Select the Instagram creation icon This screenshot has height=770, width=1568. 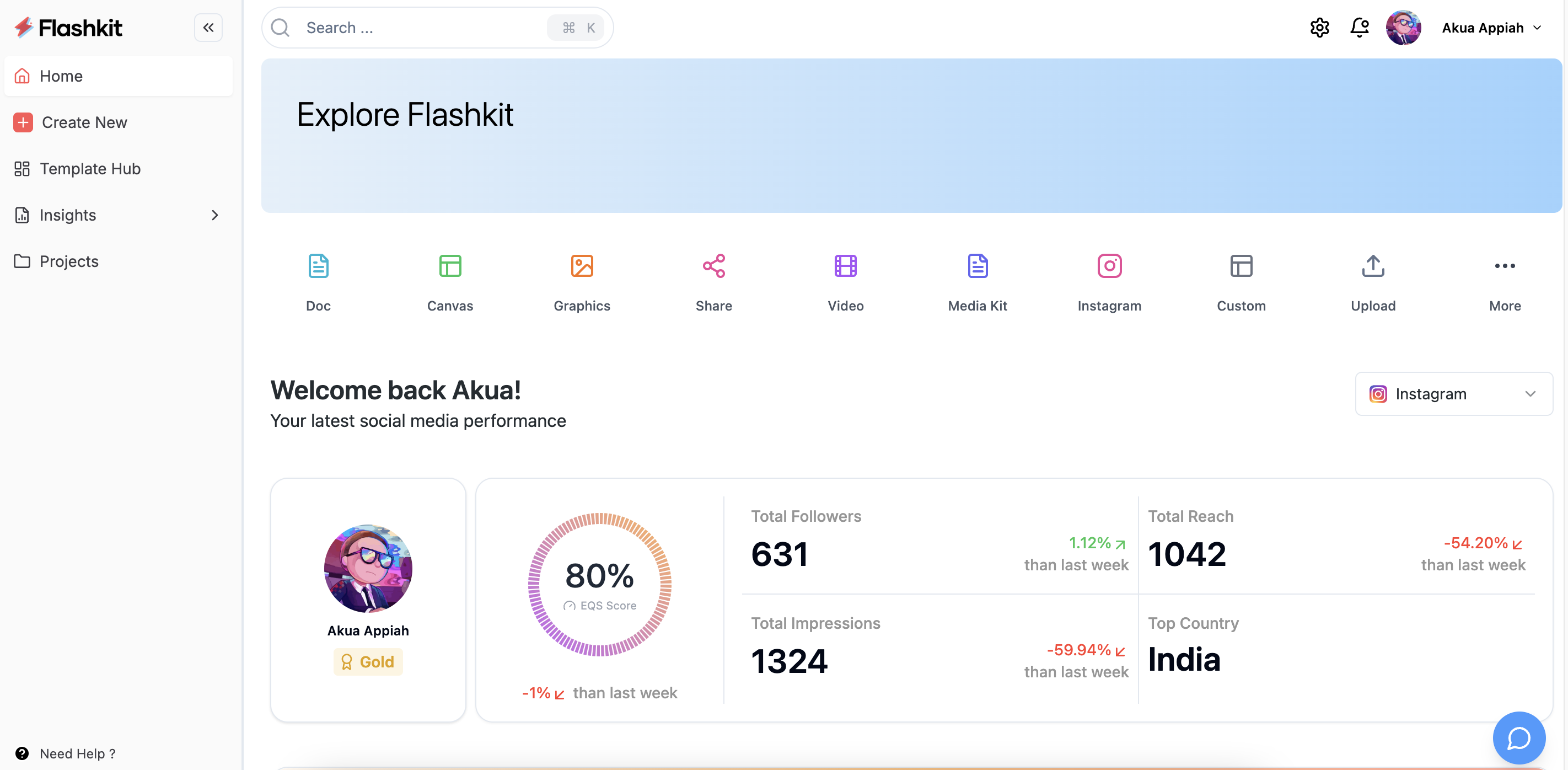pos(1109,266)
